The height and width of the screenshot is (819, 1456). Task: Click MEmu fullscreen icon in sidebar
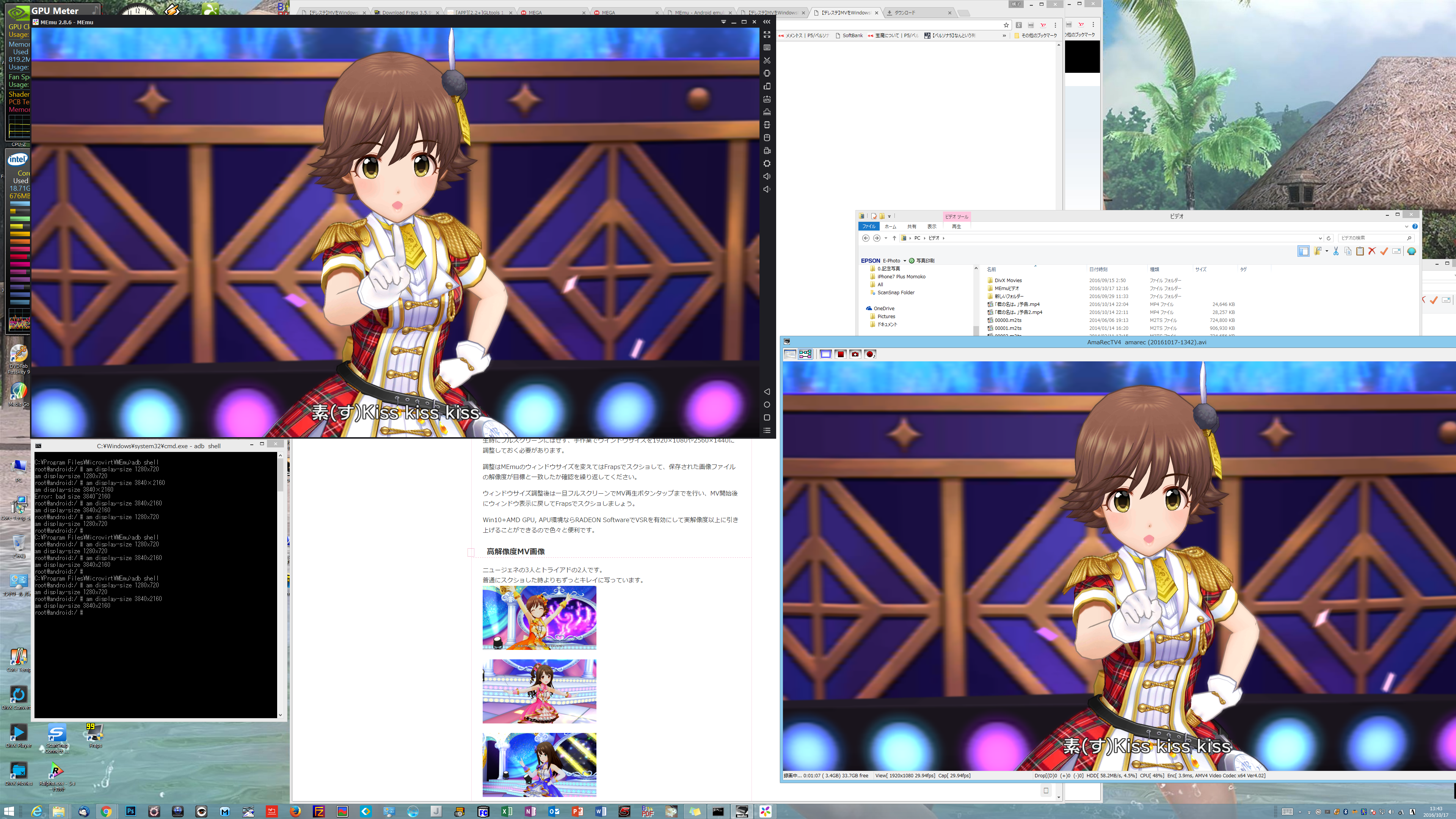[767, 35]
